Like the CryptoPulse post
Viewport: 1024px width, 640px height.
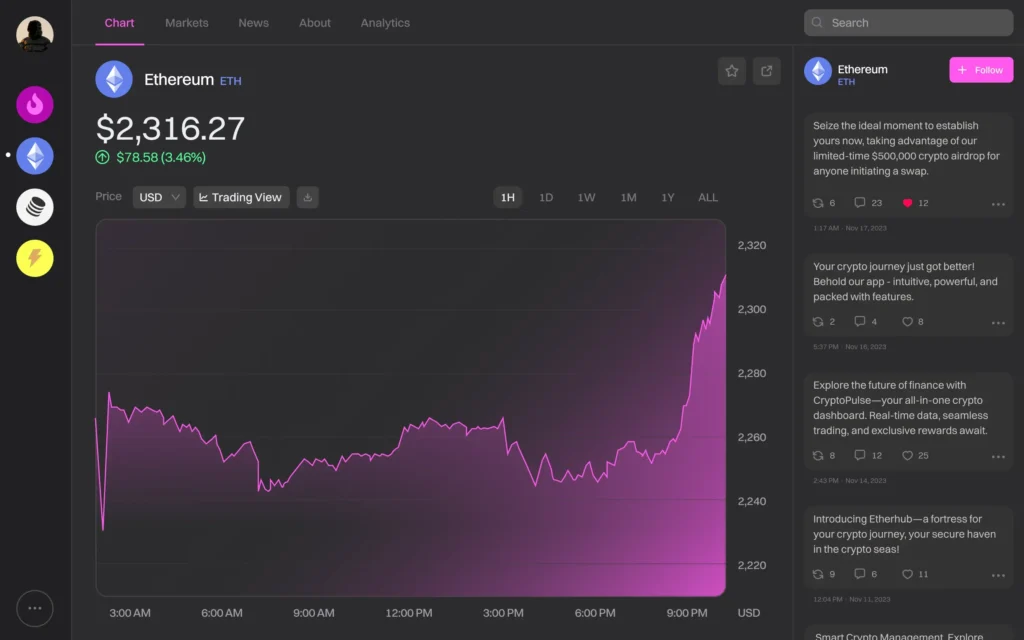pos(907,456)
